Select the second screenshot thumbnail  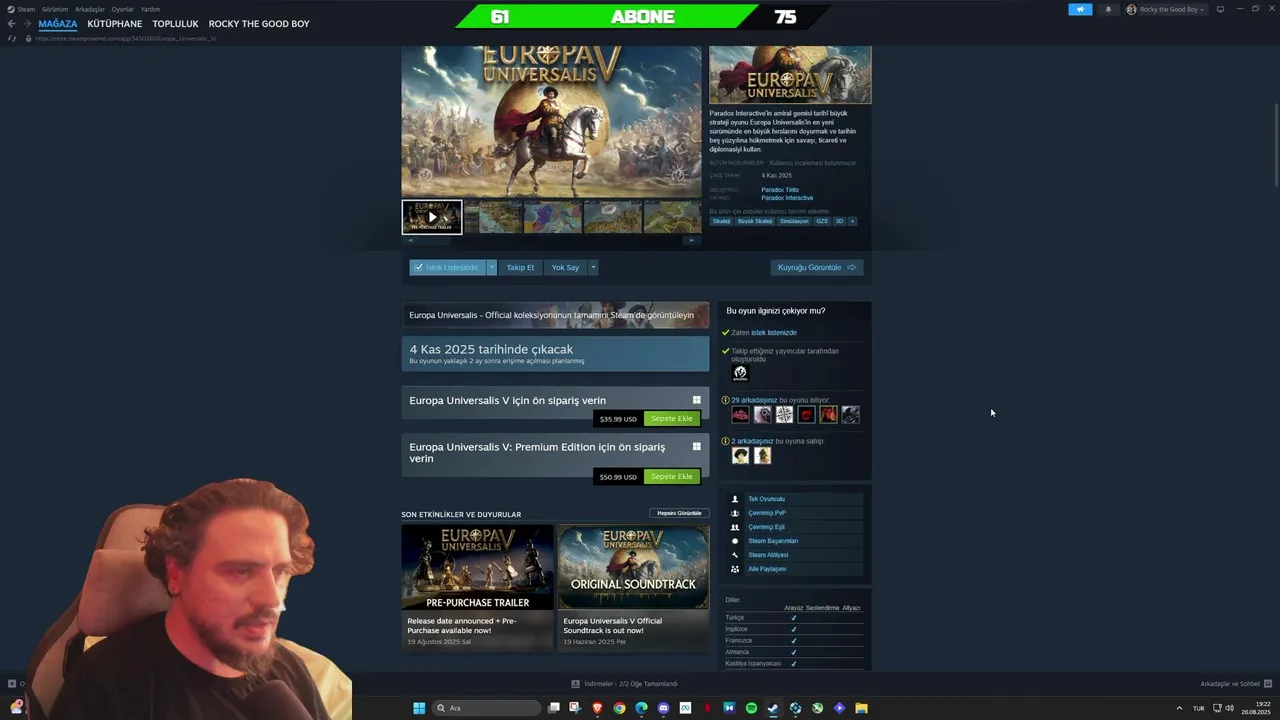(x=493, y=217)
